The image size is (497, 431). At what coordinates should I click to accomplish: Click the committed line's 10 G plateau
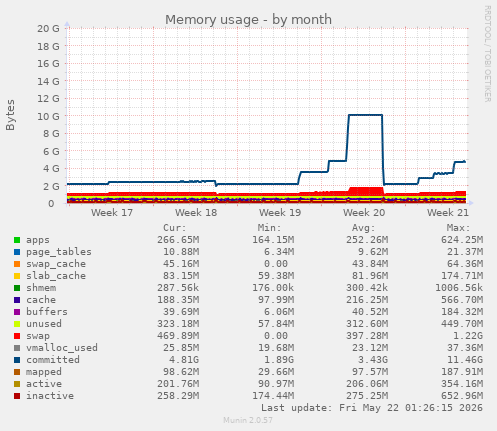coord(365,115)
